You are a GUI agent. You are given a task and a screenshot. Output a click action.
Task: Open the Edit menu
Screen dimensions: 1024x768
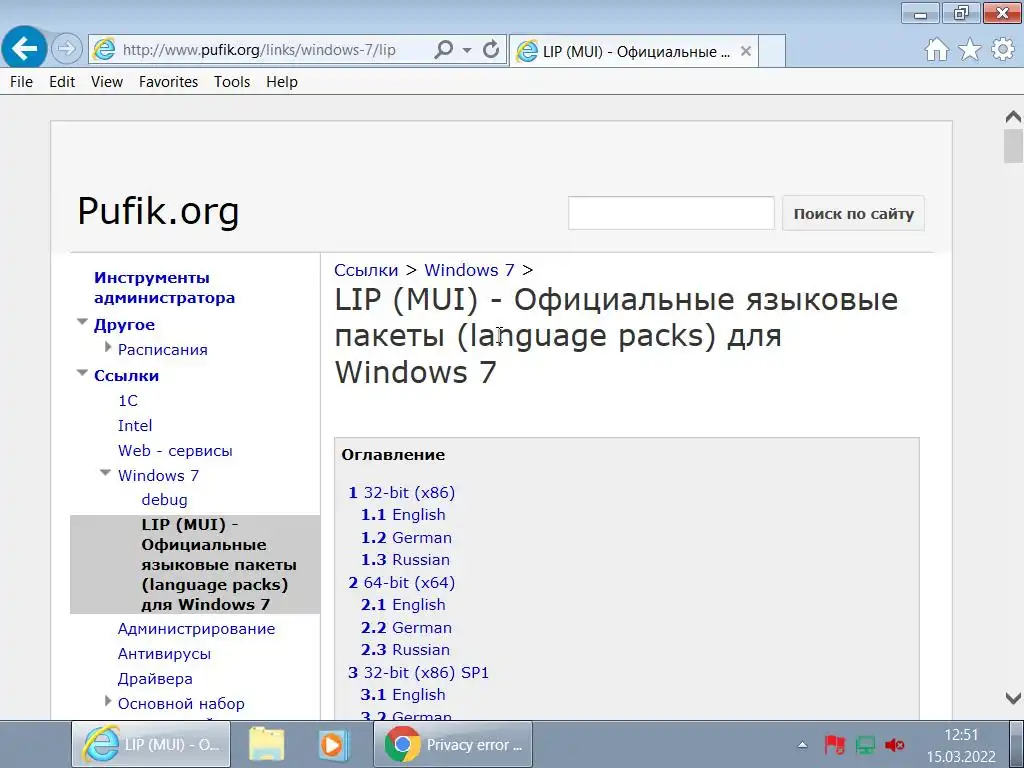pos(62,82)
